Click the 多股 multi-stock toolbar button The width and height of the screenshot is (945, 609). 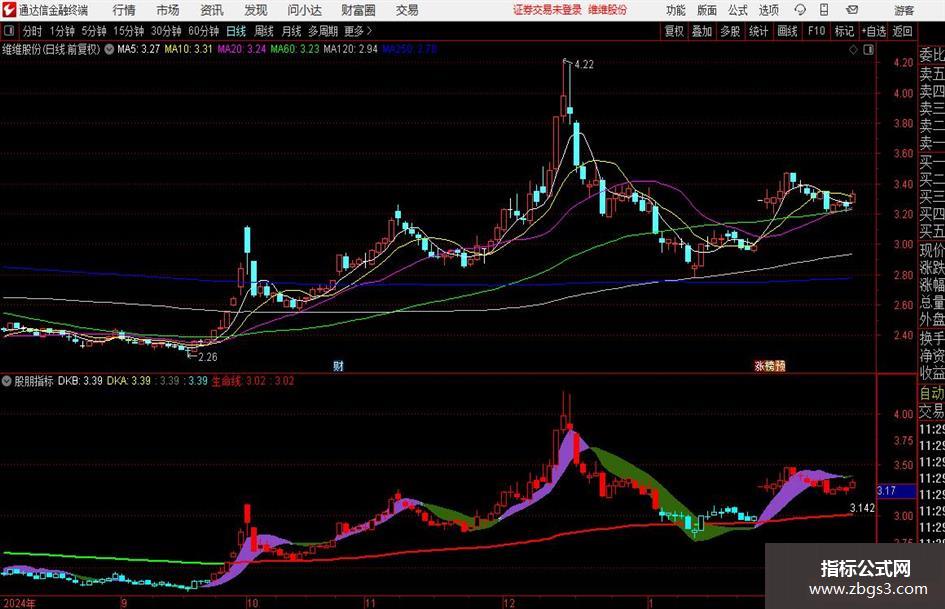point(730,31)
